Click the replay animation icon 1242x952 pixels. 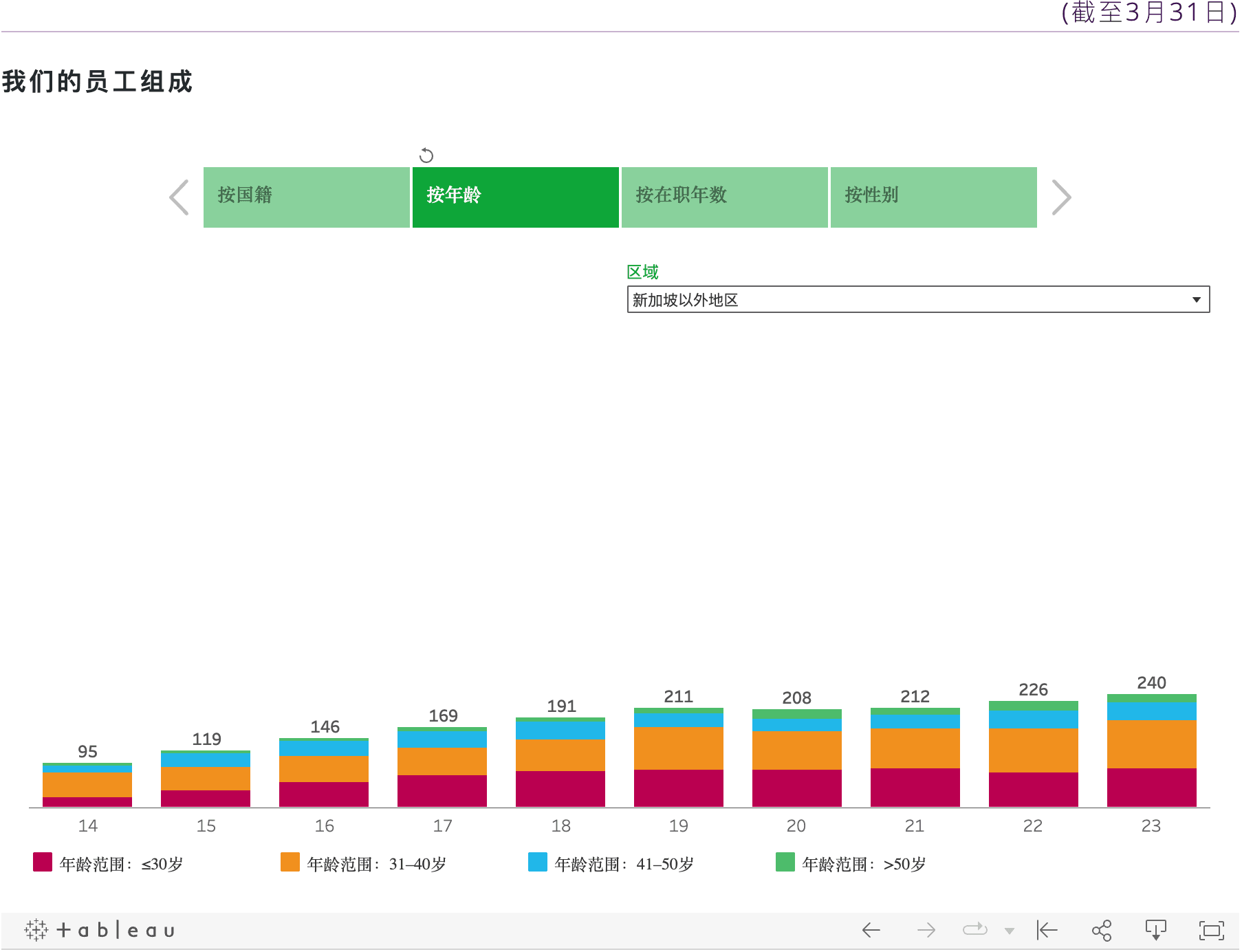(975, 930)
